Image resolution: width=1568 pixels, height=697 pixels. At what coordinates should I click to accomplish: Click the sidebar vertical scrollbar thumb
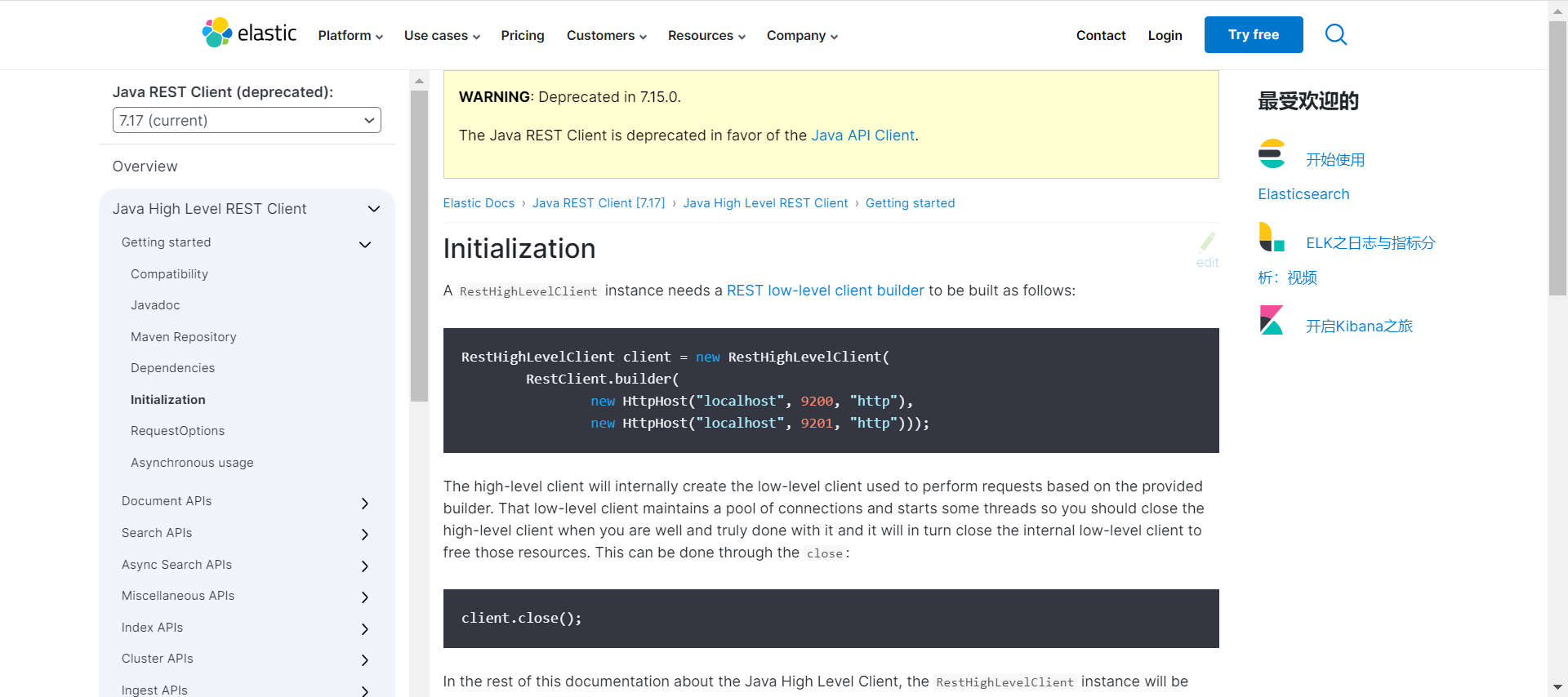[x=419, y=245]
